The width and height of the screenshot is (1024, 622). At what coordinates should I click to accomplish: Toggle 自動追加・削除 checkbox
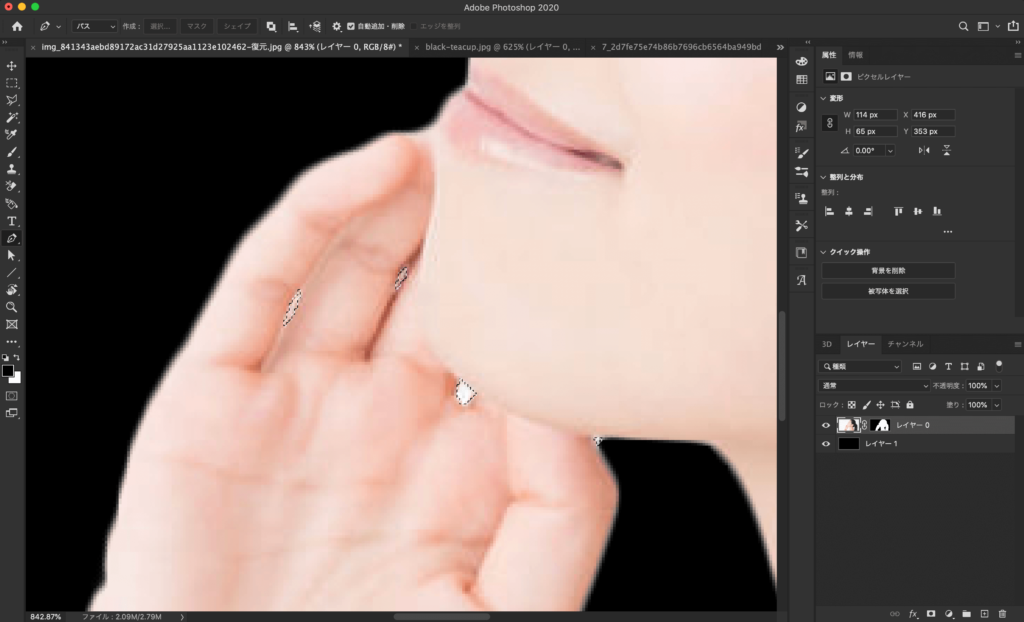[x=351, y=26]
